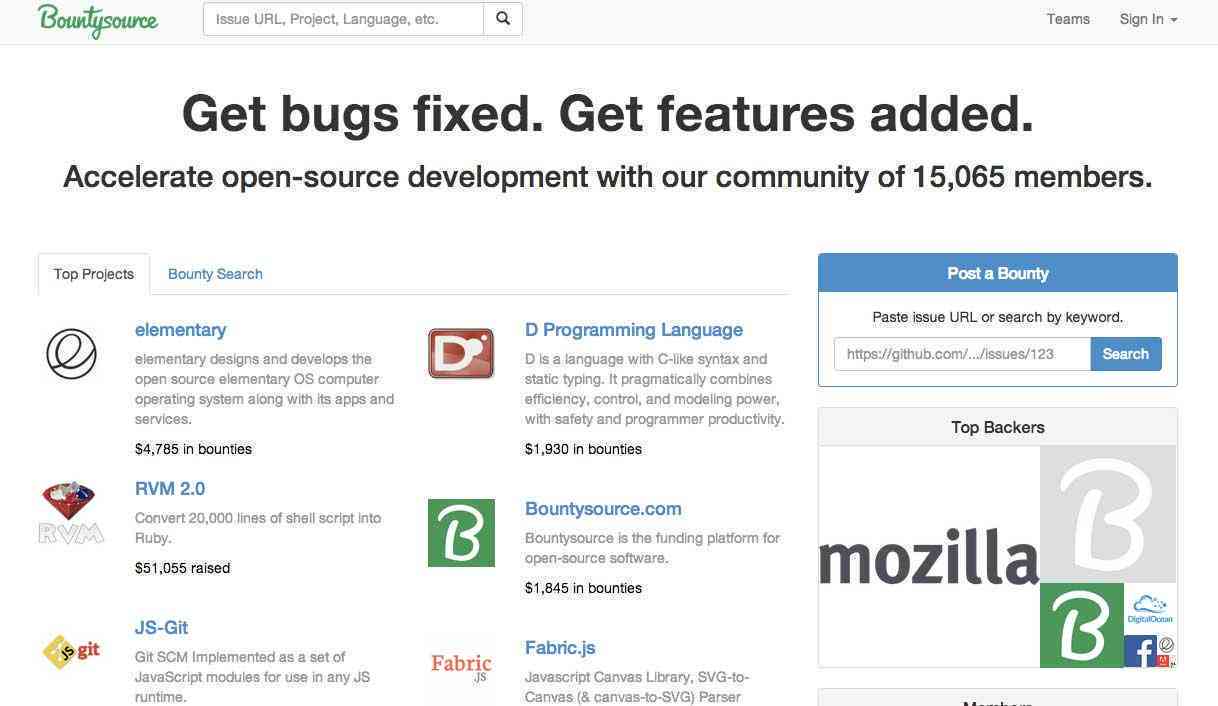
Task: Expand the Sign In dropdown
Action: point(1148,19)
